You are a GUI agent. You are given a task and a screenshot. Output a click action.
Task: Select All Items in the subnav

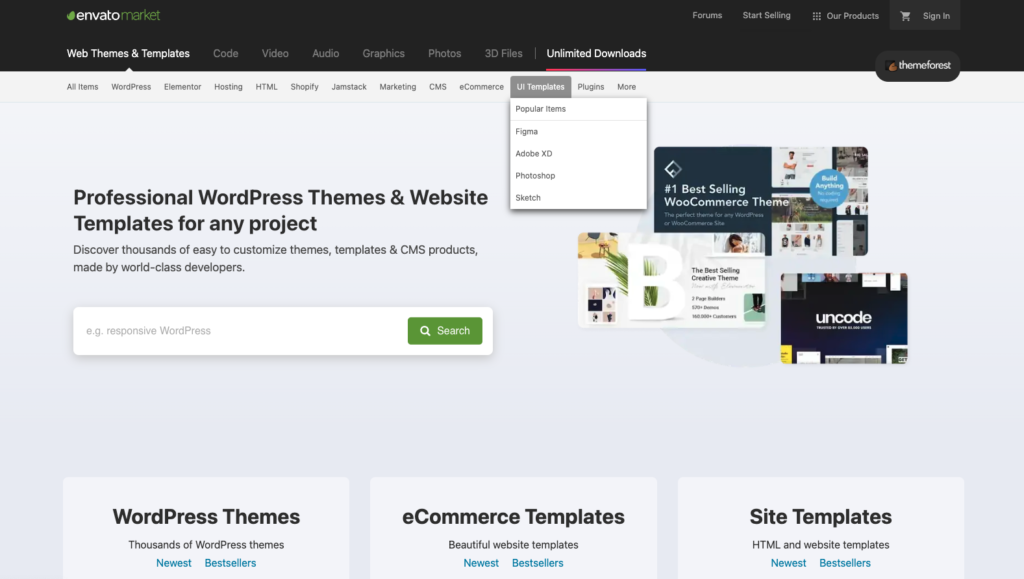click(x=82, y=87)
